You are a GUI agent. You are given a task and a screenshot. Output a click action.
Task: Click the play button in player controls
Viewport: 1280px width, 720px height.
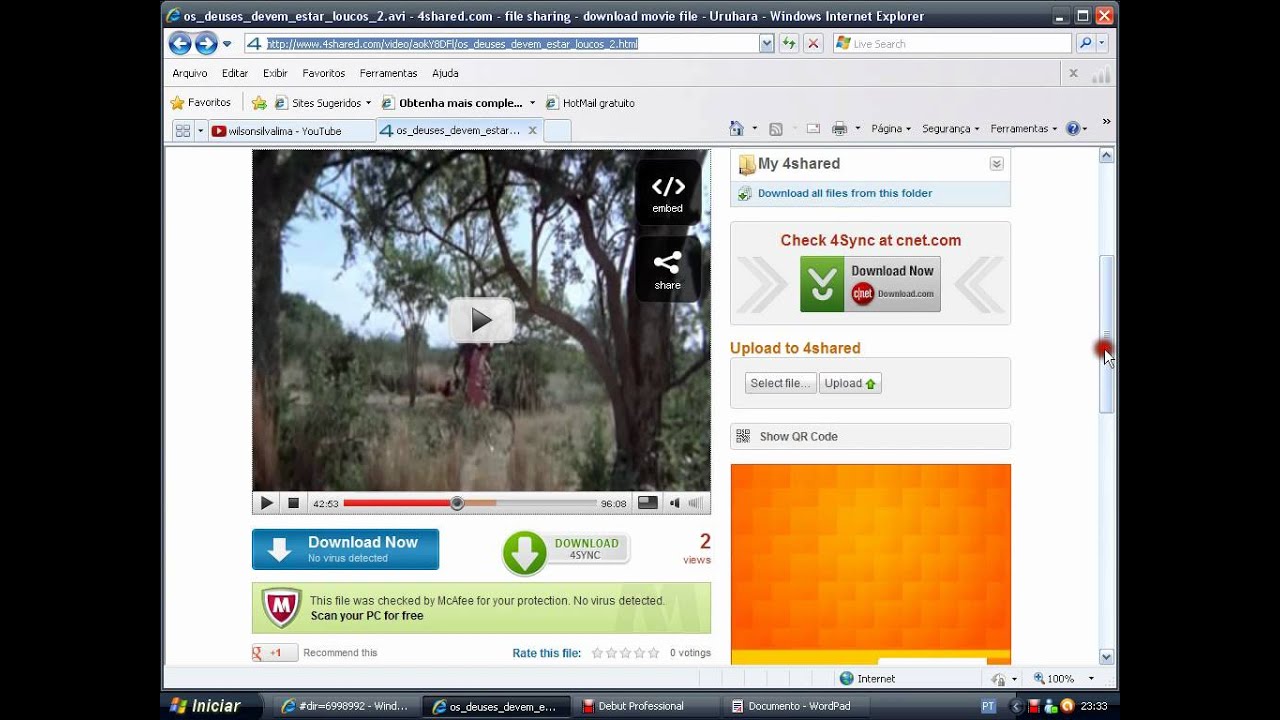click(x=266, y=503)
